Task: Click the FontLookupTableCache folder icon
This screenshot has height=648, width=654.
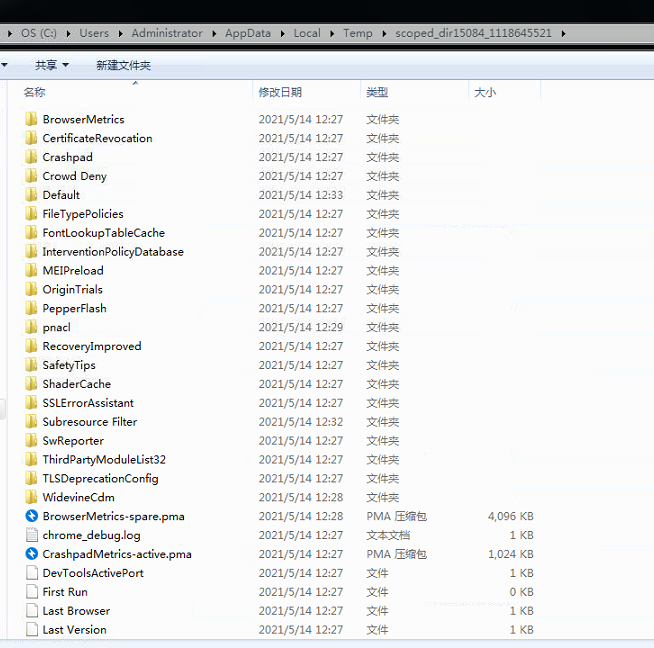Action: (31, 233)
